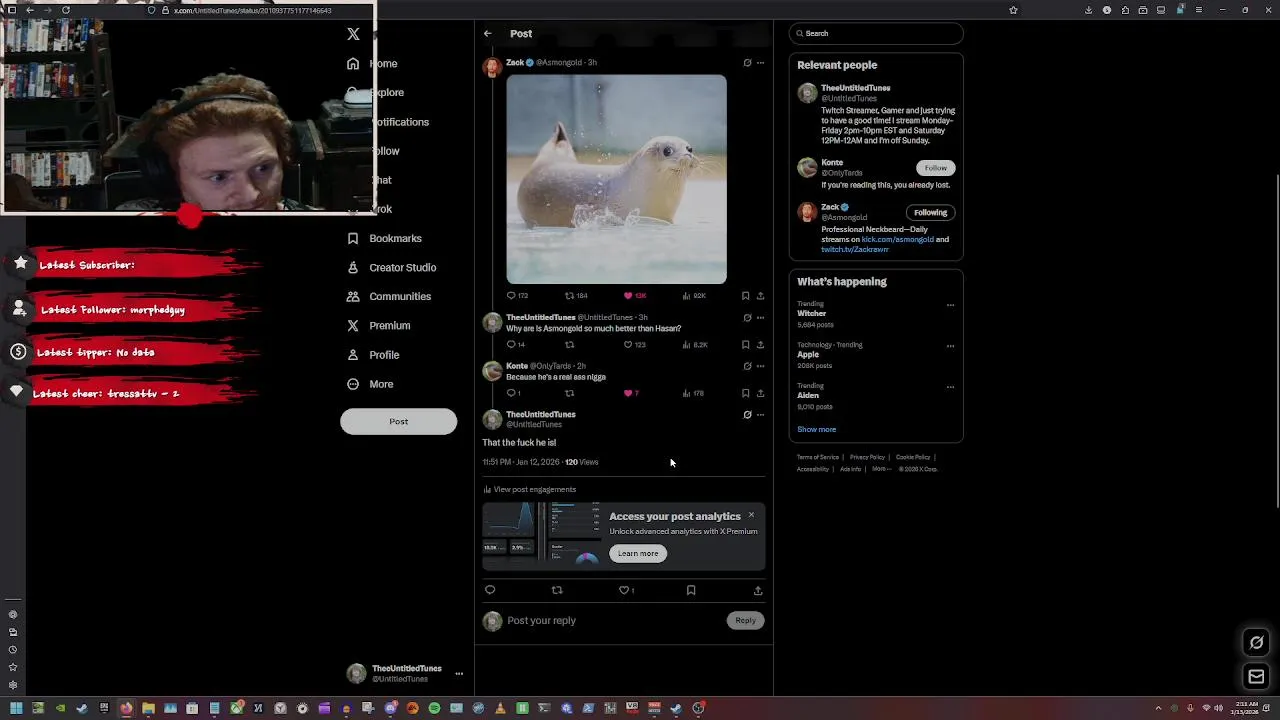This screenshot has height=720, width=1280.
Task: Open the Messages floating button
Action: [1257, 677]
